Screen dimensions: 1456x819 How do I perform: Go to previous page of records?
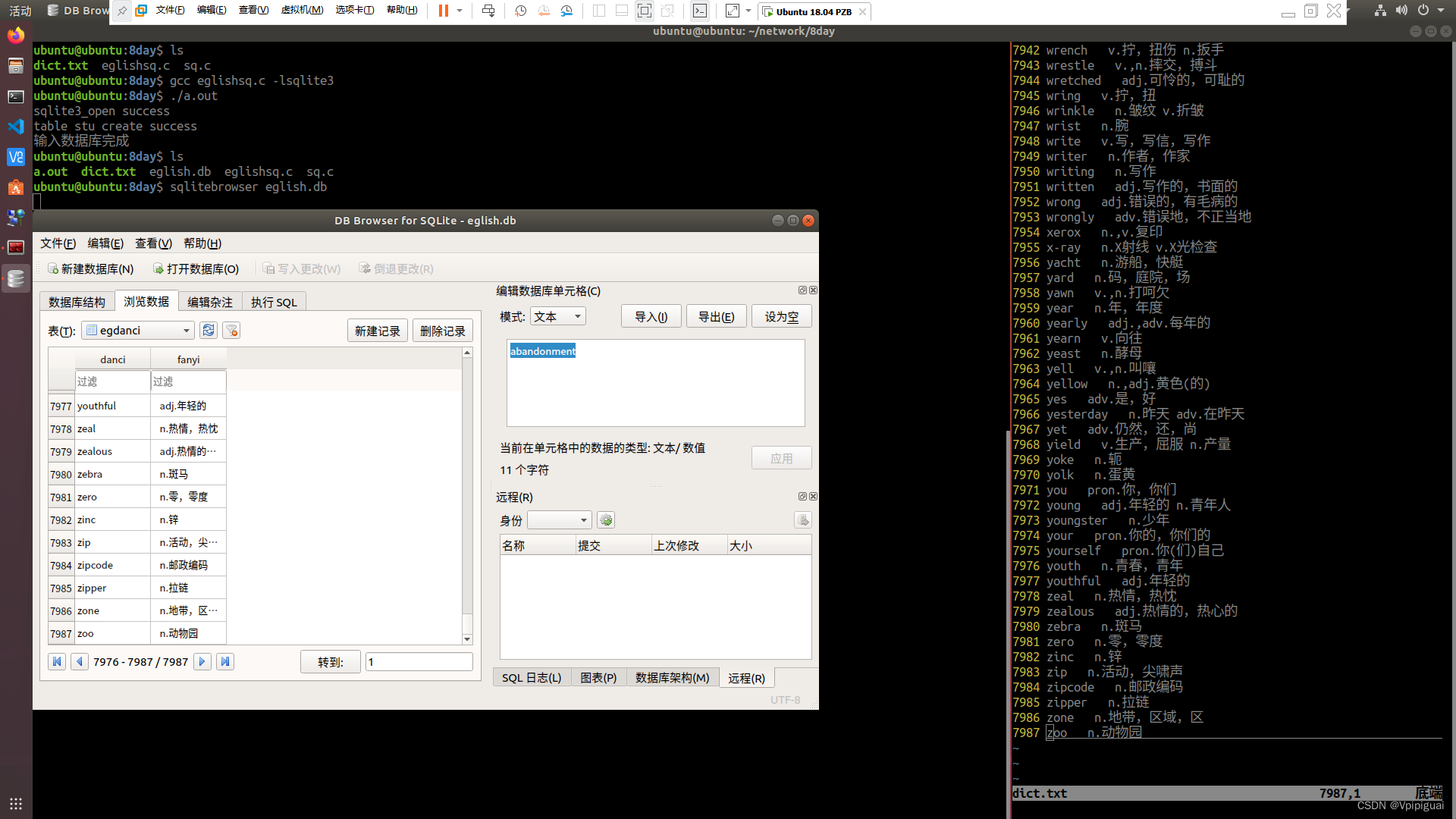(79, 661)
